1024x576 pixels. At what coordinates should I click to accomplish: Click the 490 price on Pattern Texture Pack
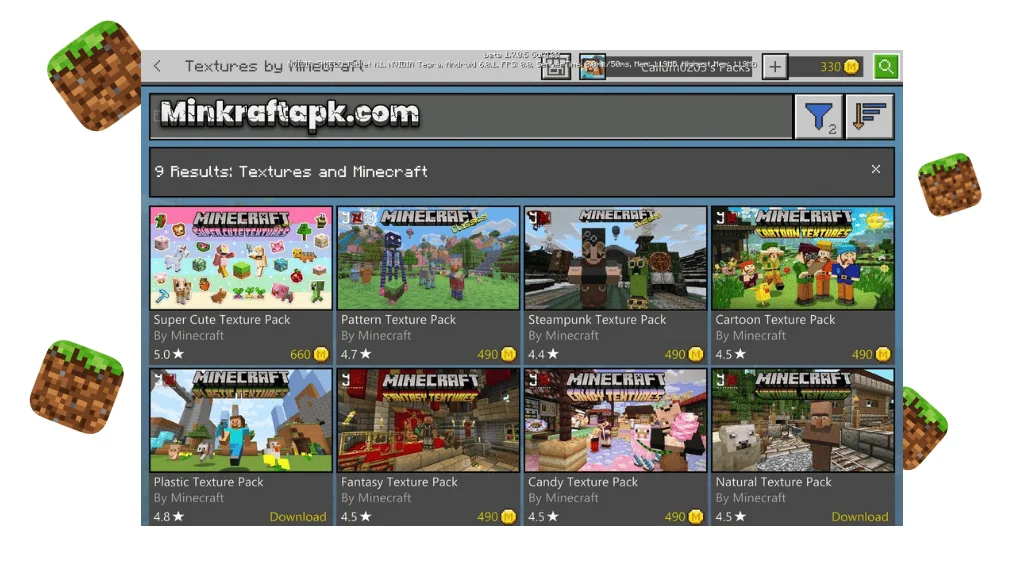(x=496, y=354)
